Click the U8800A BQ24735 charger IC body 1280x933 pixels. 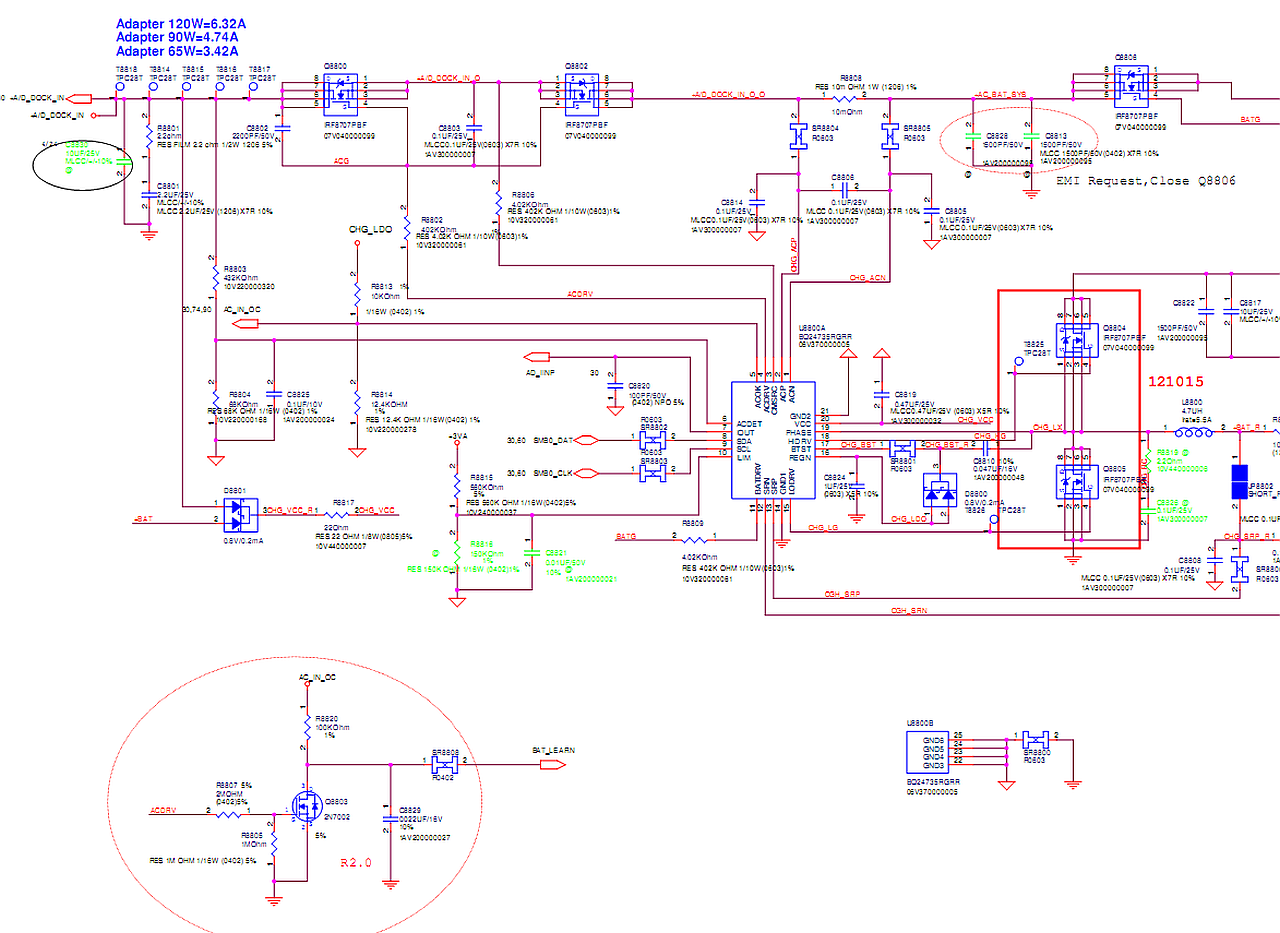[x=771, y=439]
